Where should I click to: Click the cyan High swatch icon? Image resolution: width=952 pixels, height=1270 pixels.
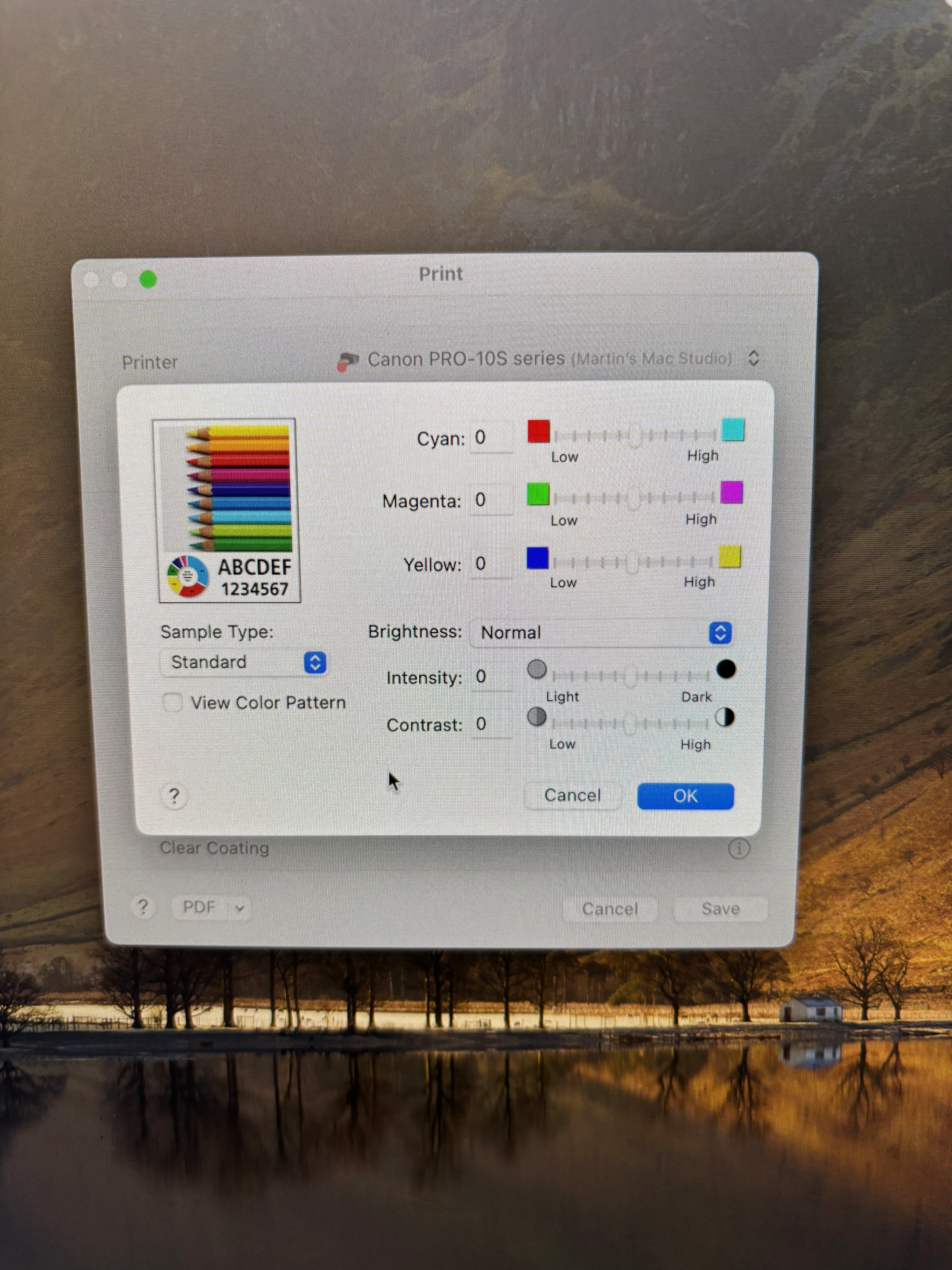[x=733, y=430]
